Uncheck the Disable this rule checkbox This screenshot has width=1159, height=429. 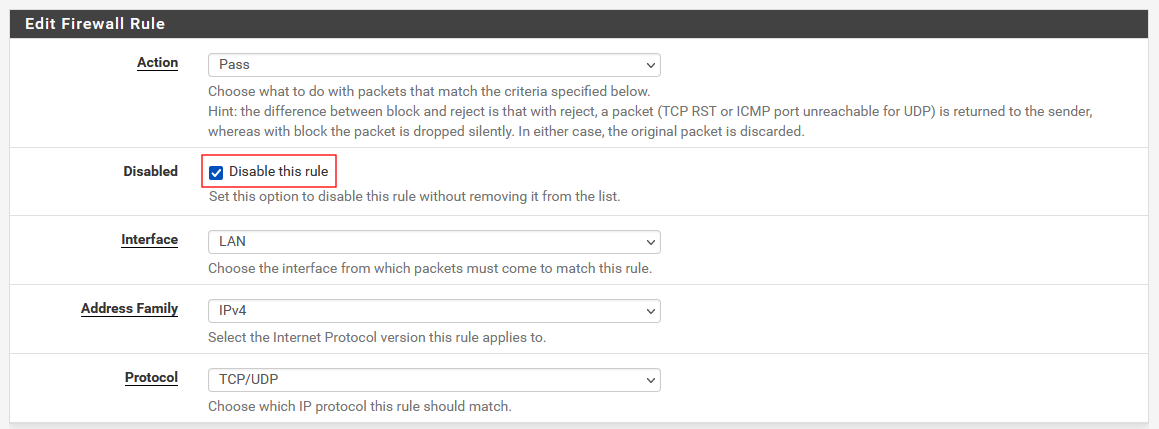click(x=216, y=172)
